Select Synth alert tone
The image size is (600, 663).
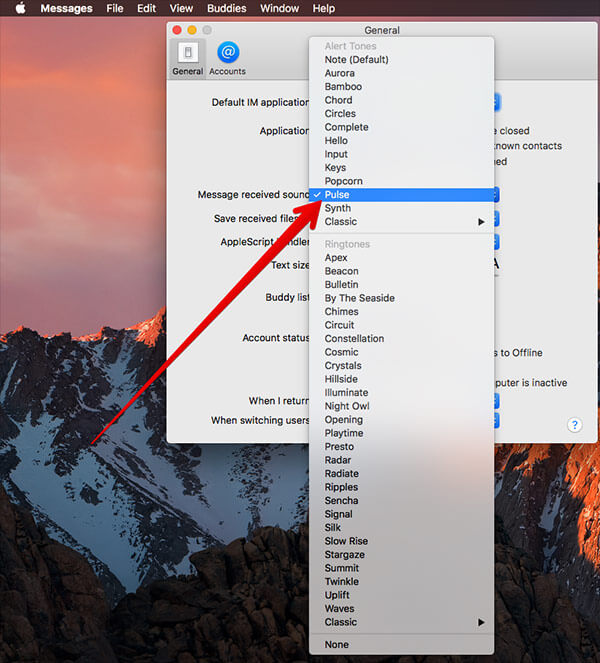(401, 208)
